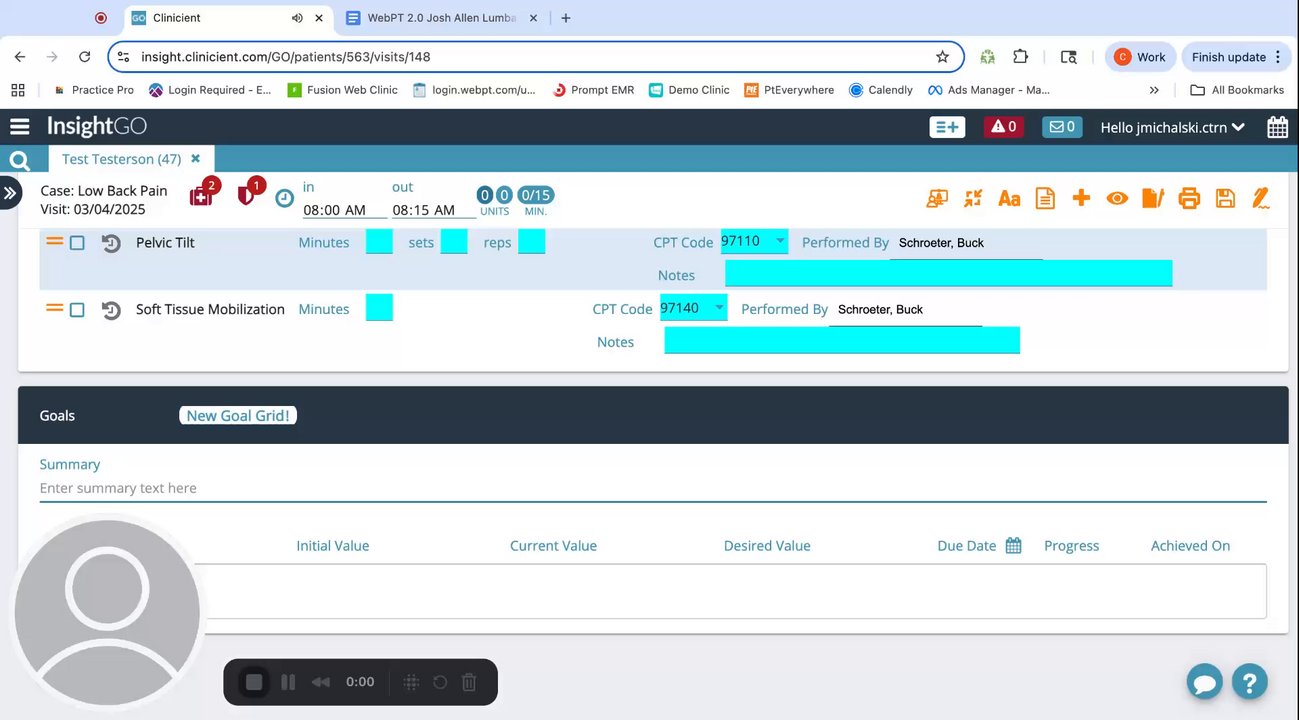Check the Pelvic Tilt checkbox
This screenshot has height=720, width=1299.
[77, 243]
